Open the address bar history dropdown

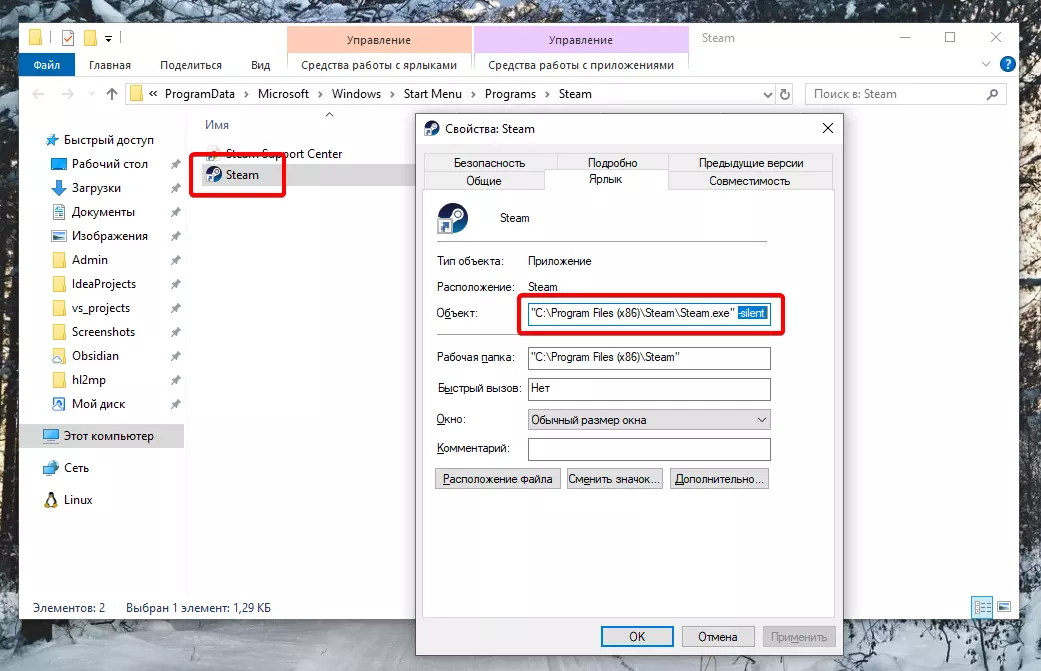(767, 94)
